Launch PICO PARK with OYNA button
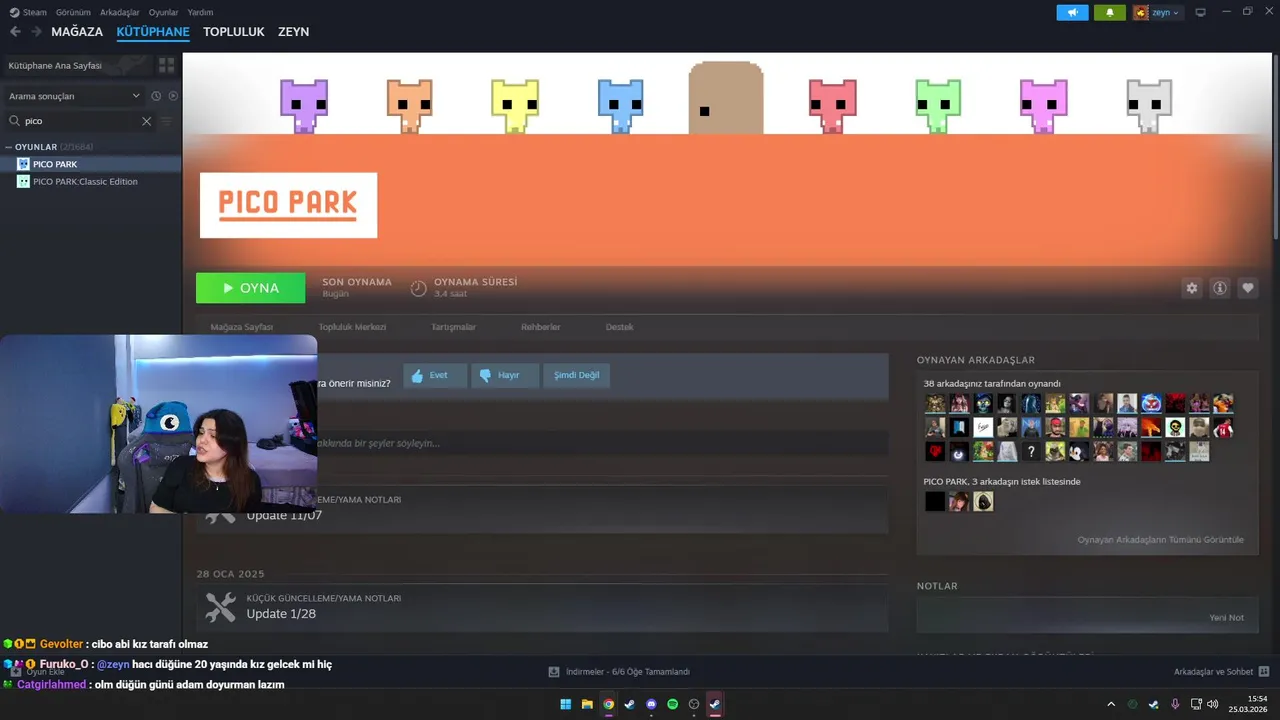Screen dimensions: 1280x720 (251, 288)
